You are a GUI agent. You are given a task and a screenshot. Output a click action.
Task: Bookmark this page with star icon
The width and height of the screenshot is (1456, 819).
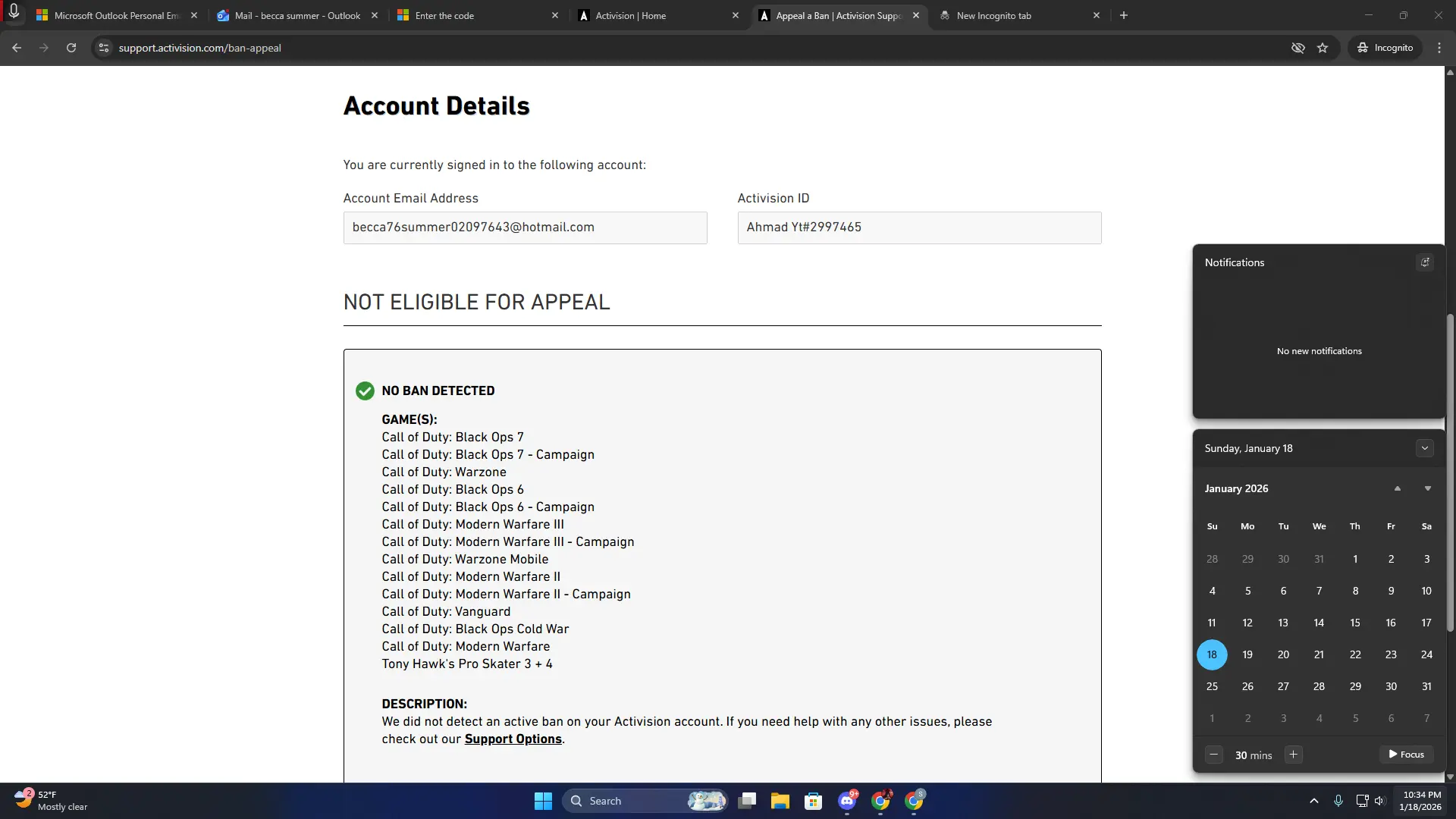click(1323, 48)
